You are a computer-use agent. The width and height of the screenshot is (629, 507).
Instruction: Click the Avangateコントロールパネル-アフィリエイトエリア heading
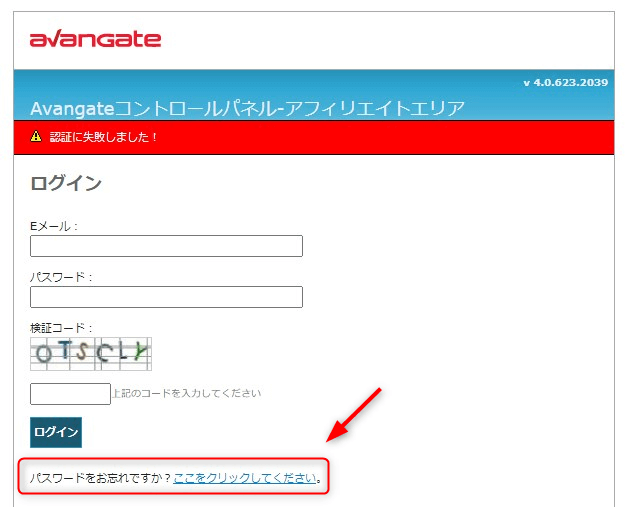coord(248,108)
